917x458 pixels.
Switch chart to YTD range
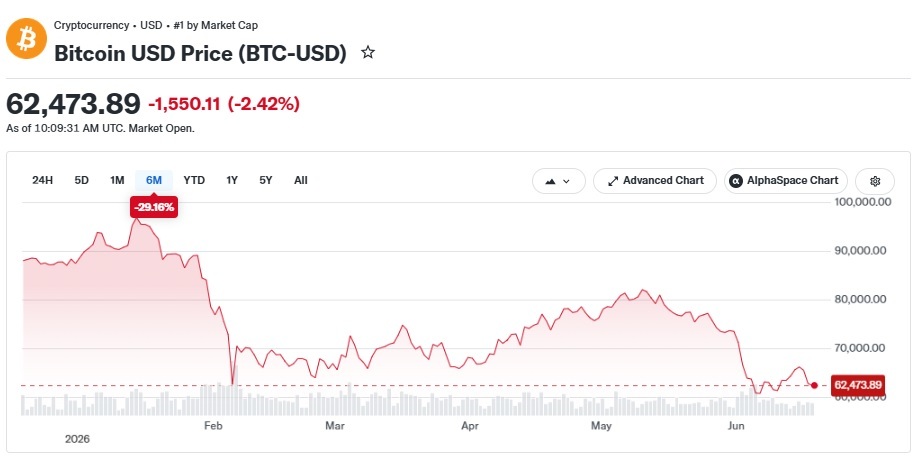click(194, 180)
